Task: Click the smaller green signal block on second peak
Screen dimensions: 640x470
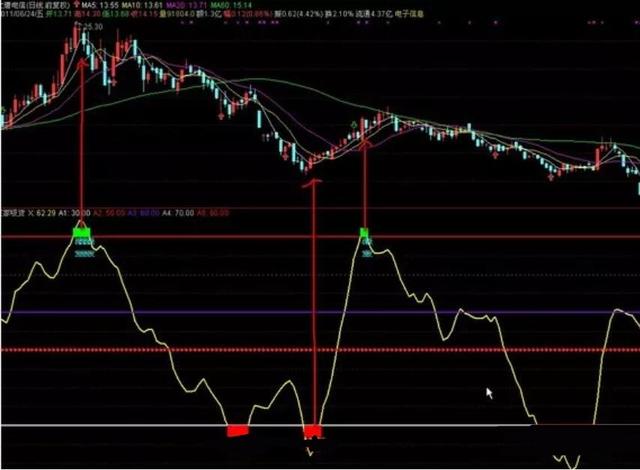Action: pos(364,233)
